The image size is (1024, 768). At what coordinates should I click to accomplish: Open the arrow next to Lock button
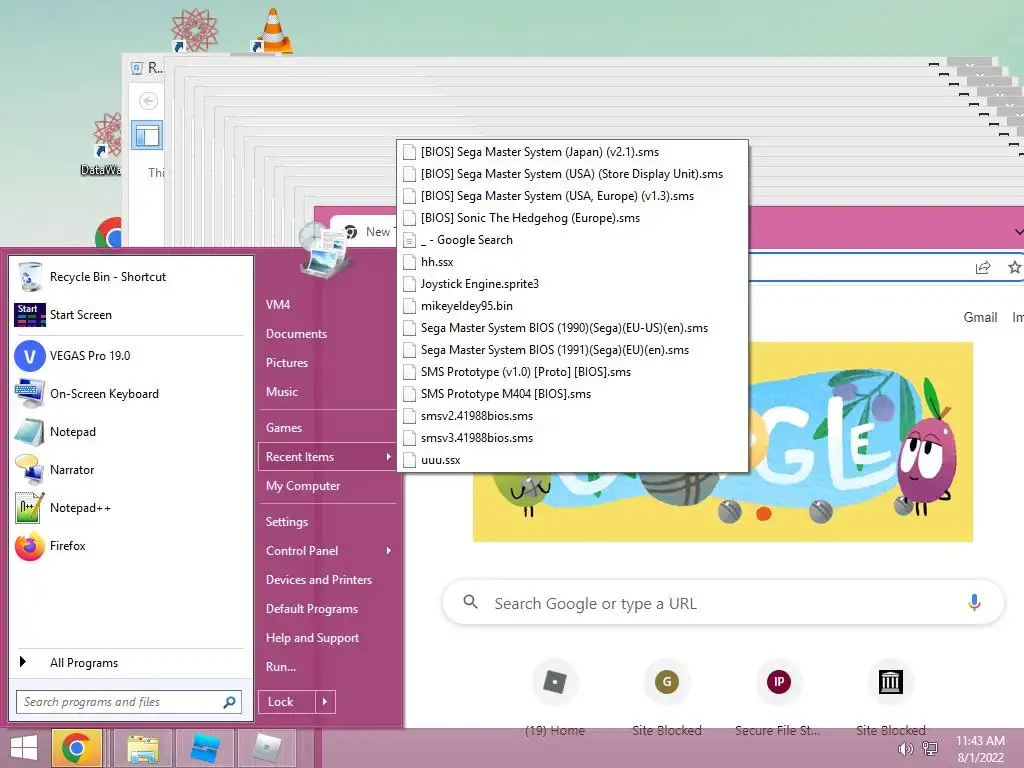(x=325, y=702)
